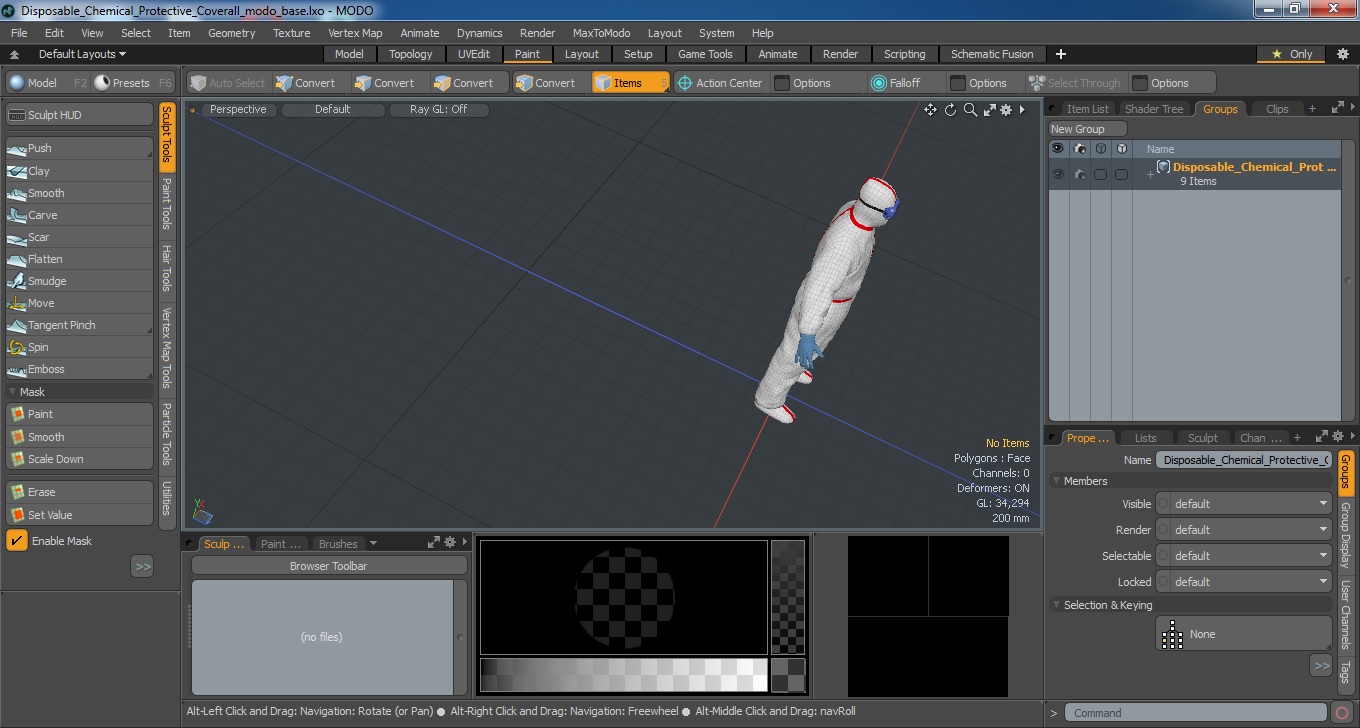Collapse the Members section
Screen dimensions: 1360x728
click(1056, 481)
